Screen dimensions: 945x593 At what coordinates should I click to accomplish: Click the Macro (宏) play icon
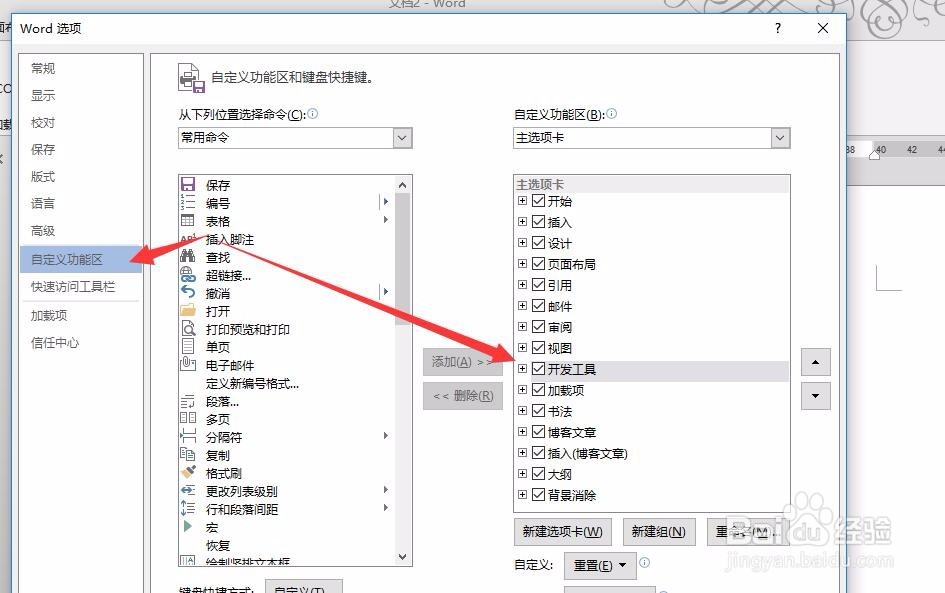(188, 526)
